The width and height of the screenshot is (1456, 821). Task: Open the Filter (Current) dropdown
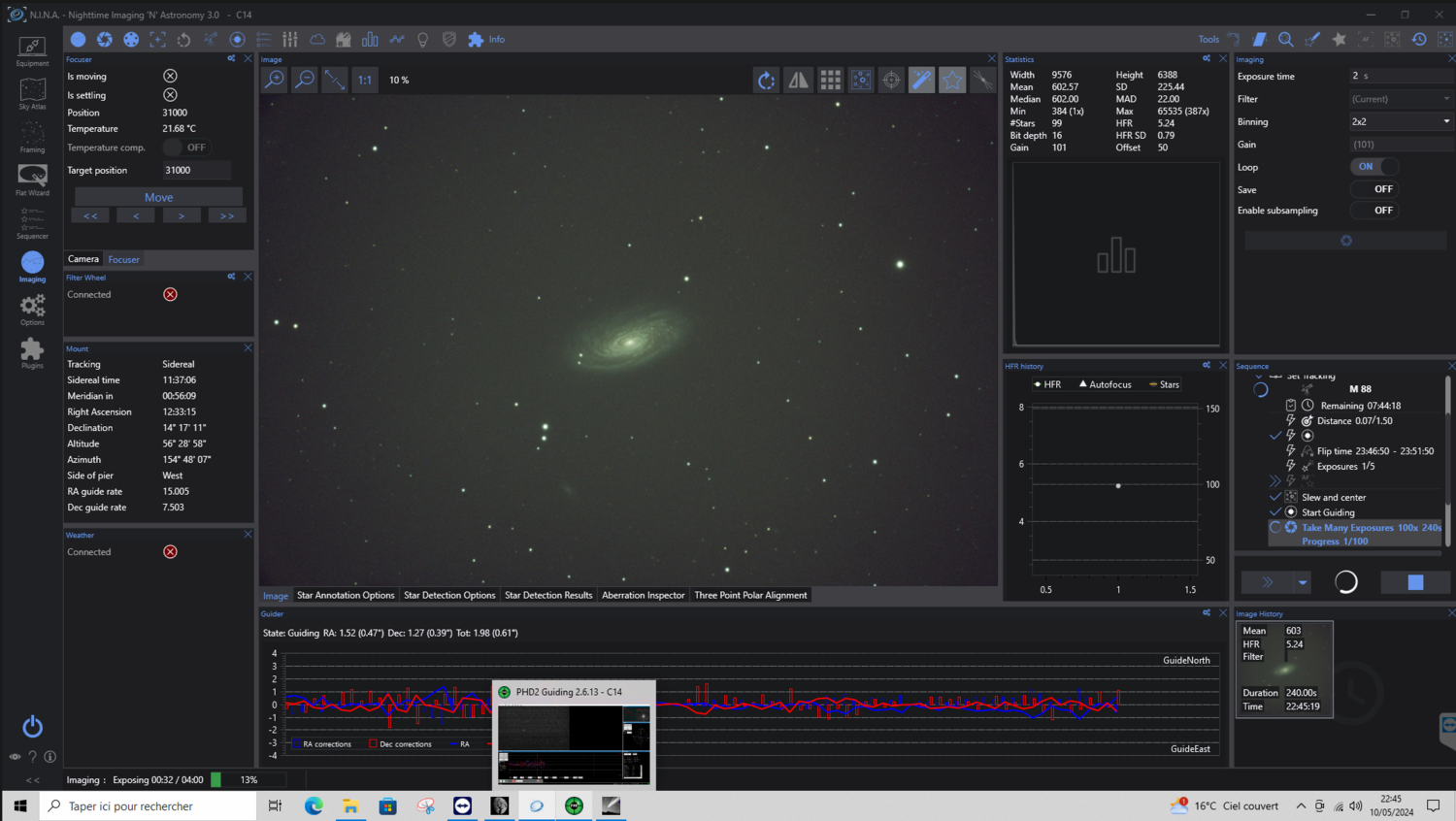coord(1401,99)
